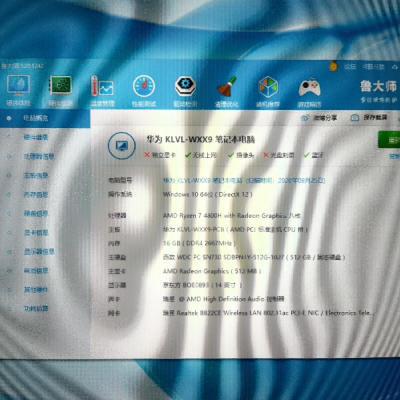Open the 论坛 forum link

[350, 67]
